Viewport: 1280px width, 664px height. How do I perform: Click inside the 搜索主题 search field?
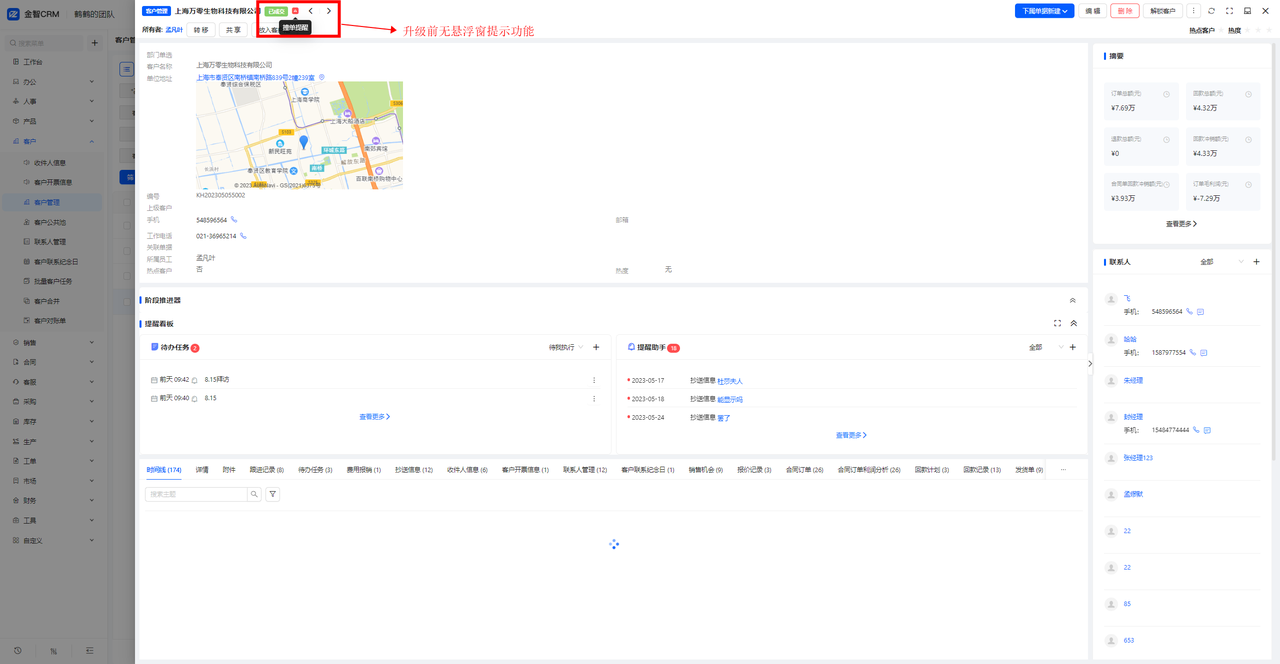tap(196, 494)
